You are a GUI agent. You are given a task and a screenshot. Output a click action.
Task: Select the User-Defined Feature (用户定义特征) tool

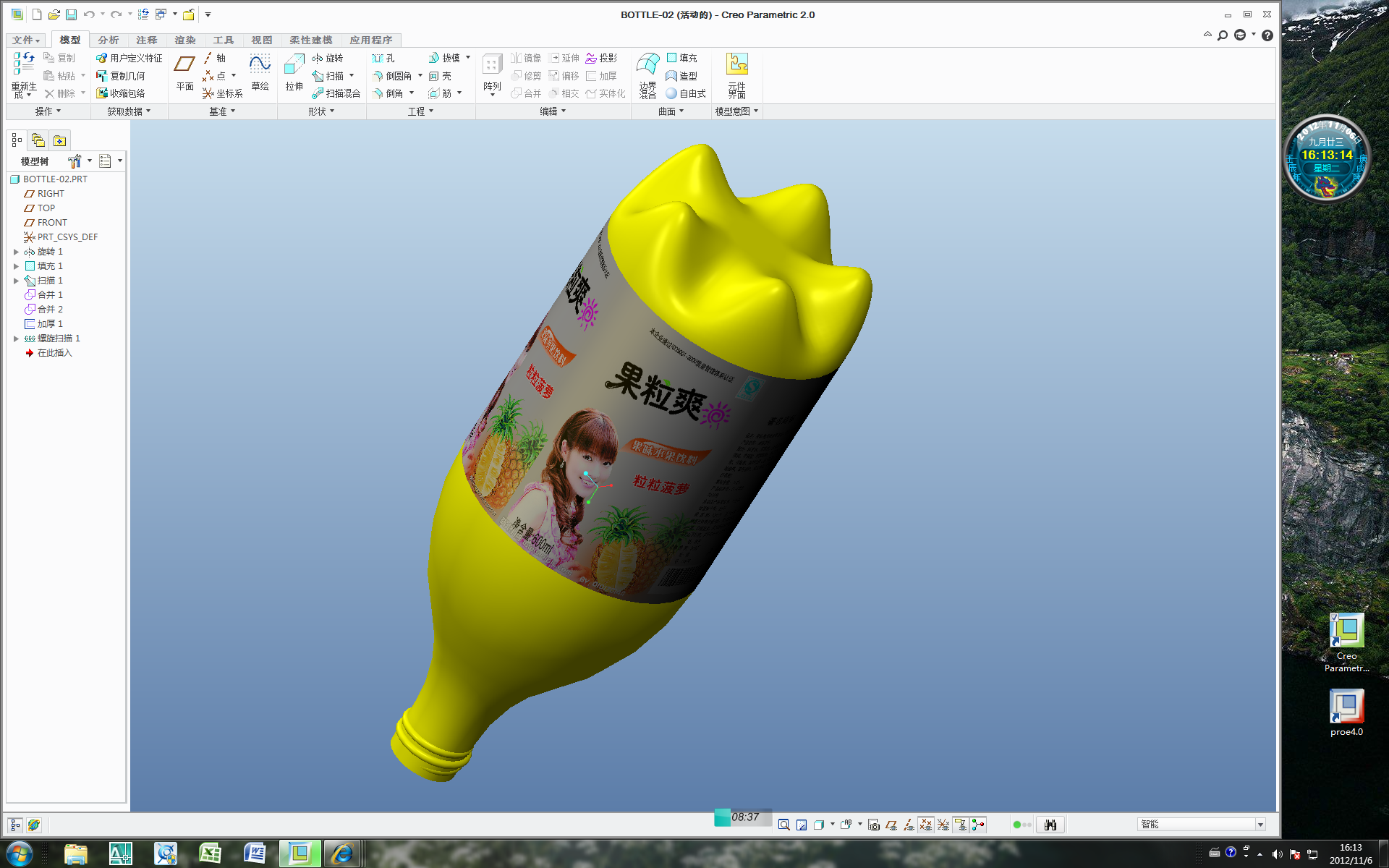[129, 58]
